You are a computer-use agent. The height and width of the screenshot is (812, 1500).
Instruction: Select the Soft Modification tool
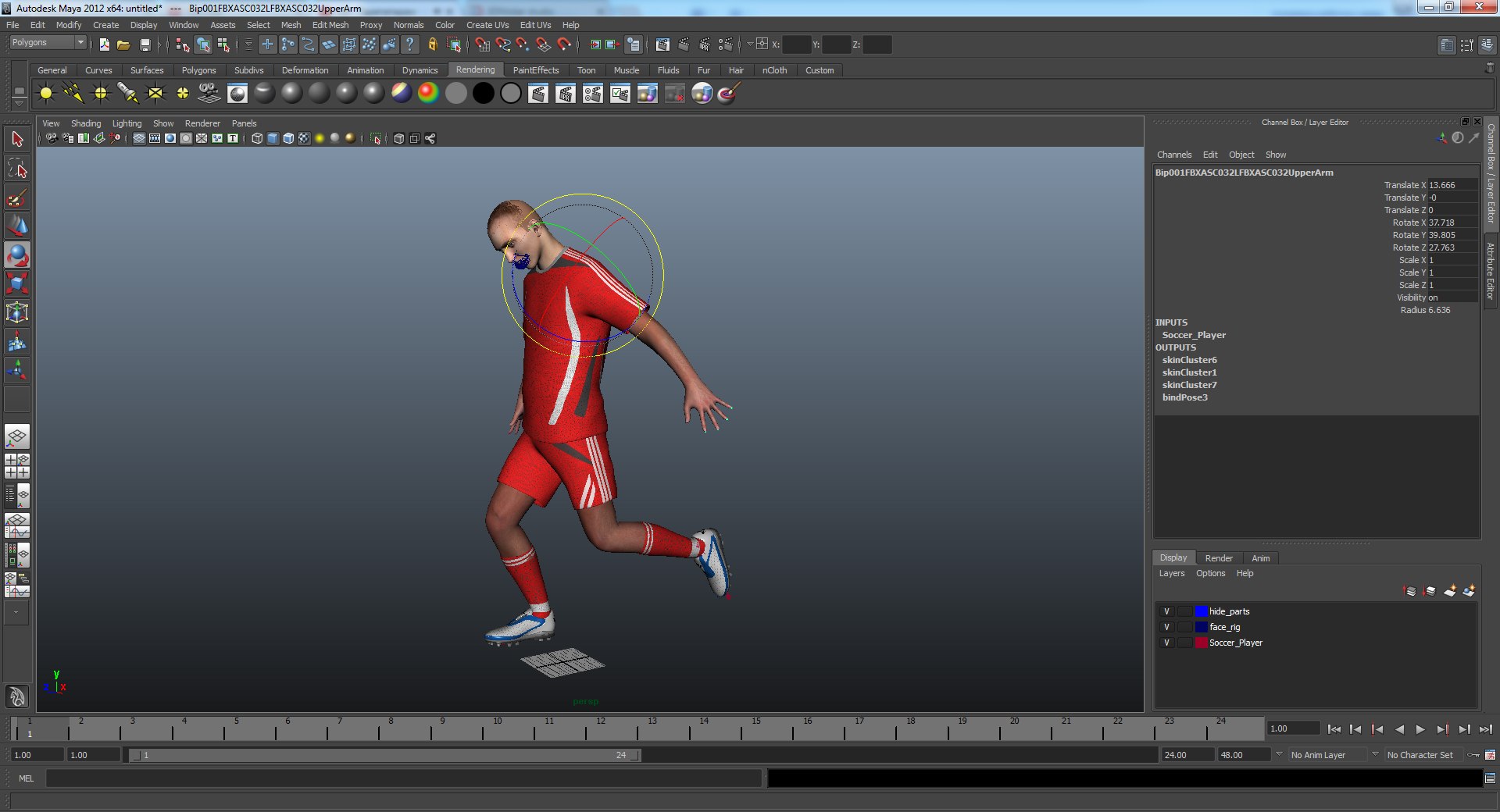[17, 342]
